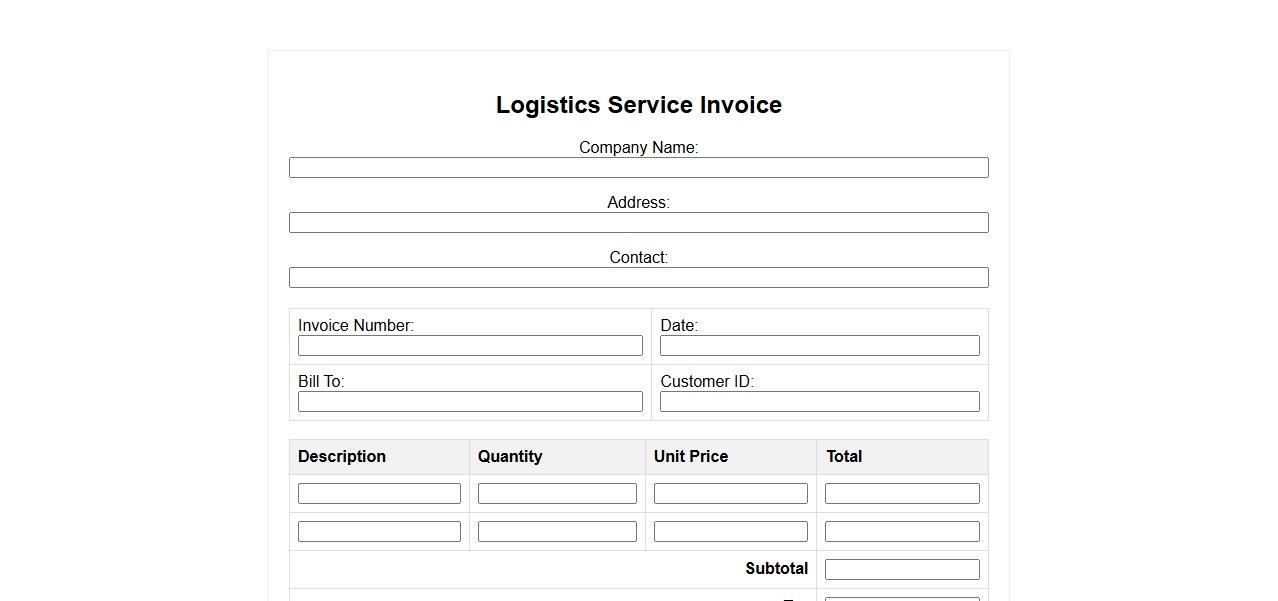Image resolution: width=1278 pixels, height=601 pixels.
Task: Click the Description column header
Action: (342, 457)
